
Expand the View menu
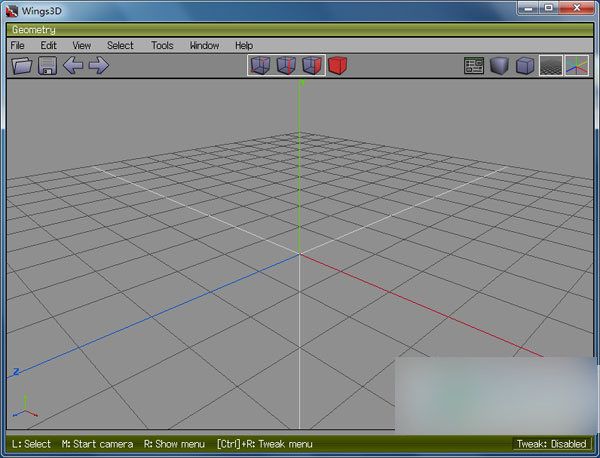[x=81, y=45]
